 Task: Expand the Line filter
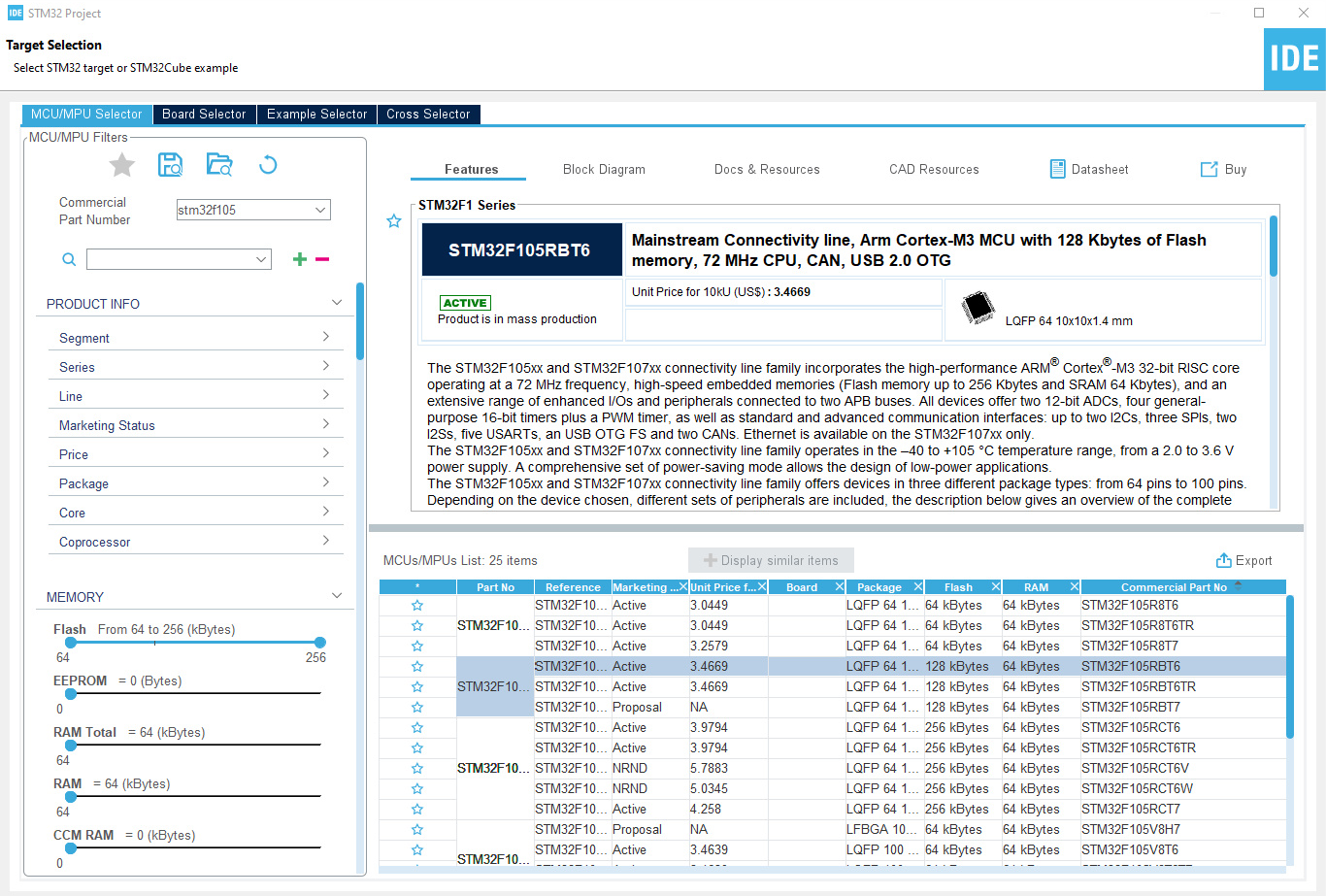click(x=326, y=395)
